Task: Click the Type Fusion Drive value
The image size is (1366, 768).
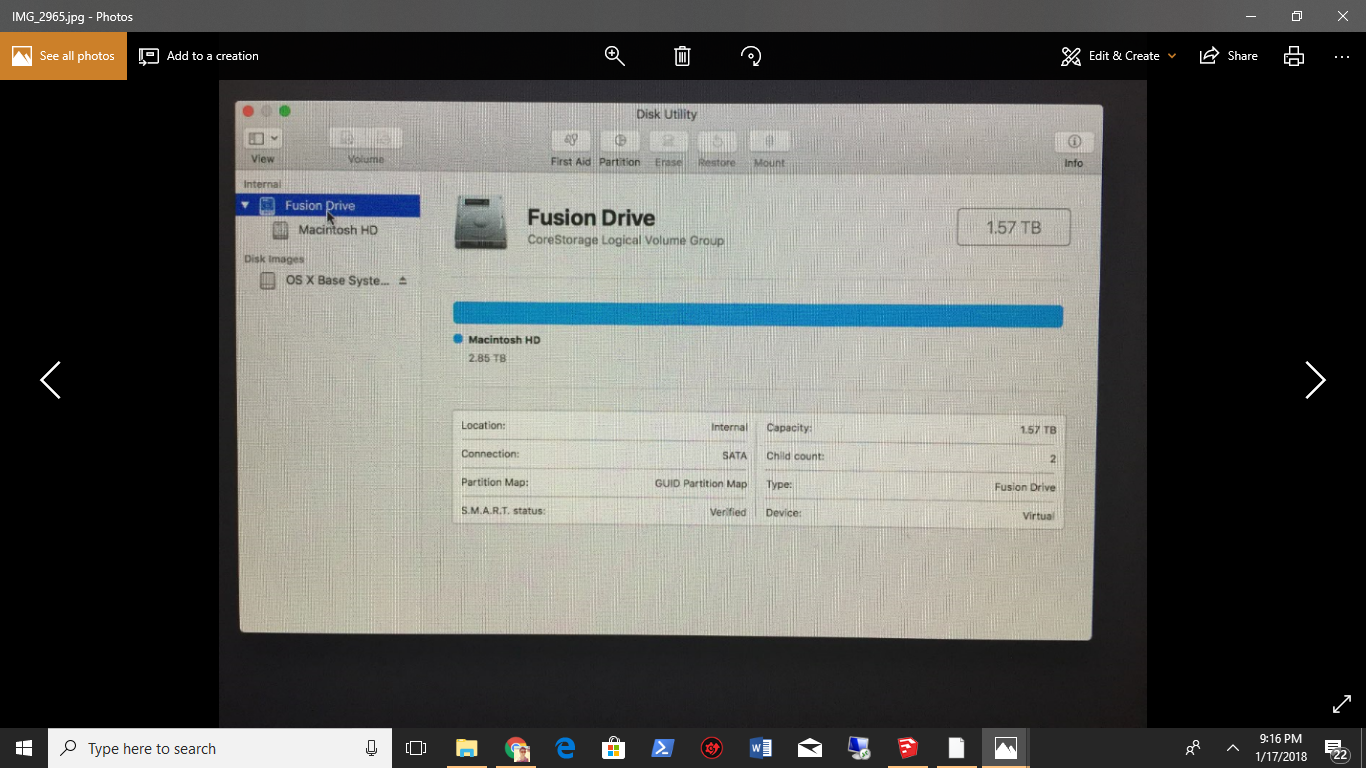Action: click(x=1025, y=487)
